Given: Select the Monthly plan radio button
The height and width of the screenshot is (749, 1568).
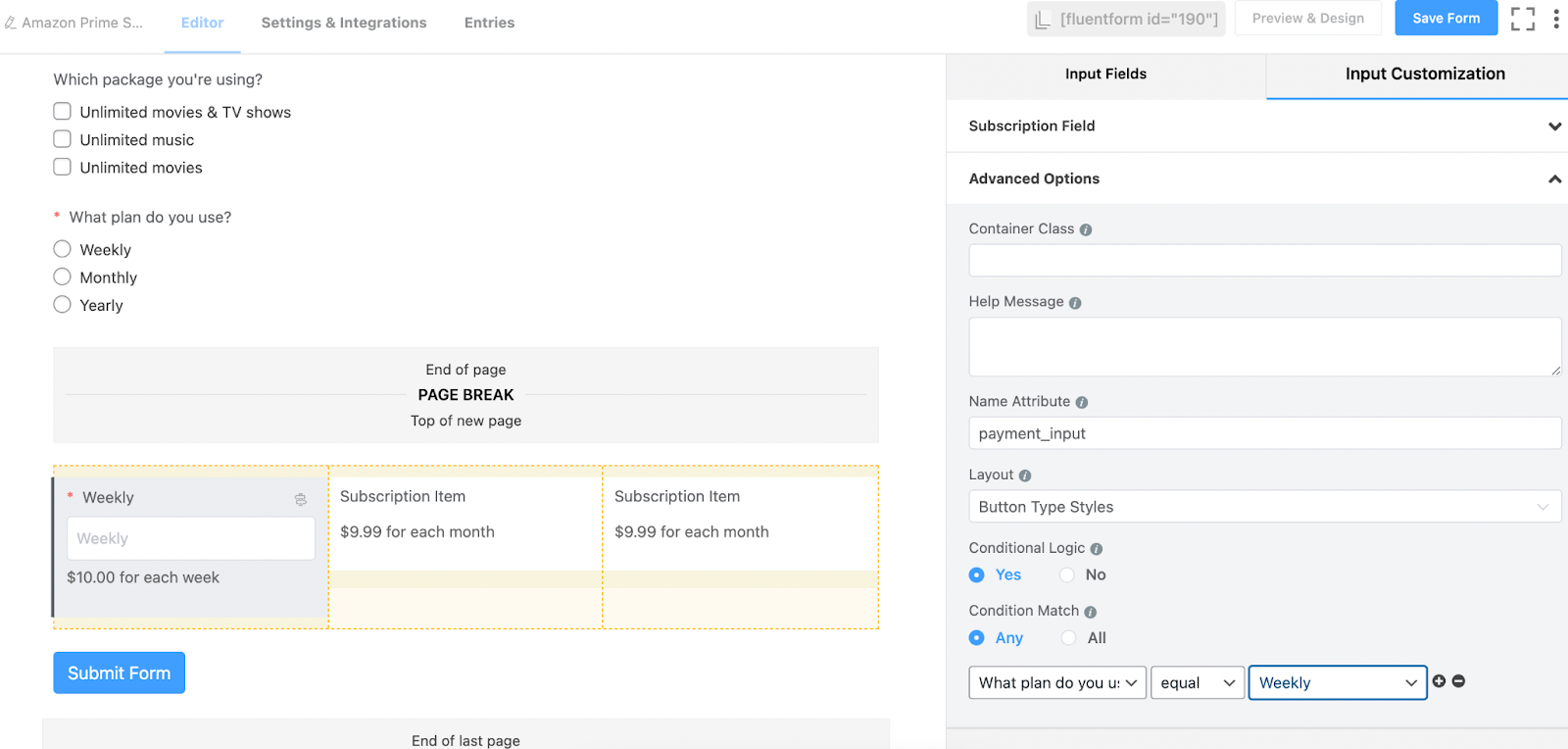Looking at the screenshot, I should (63, 277).
